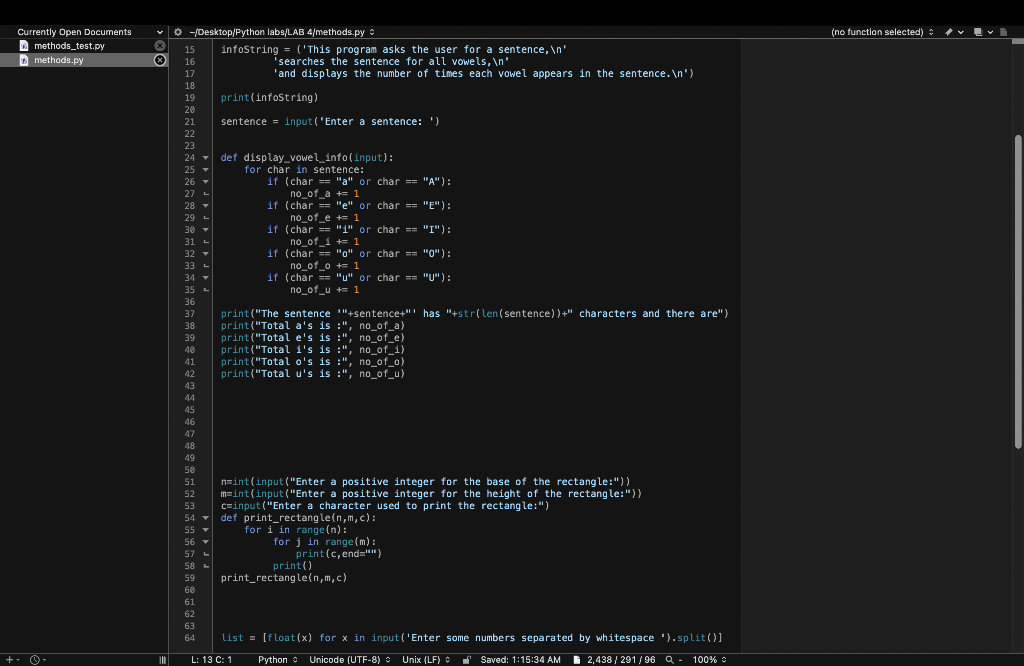Screen dimensions: 1024x666
Task: Click line number 64 in the gutter
Action: point(189,638)
